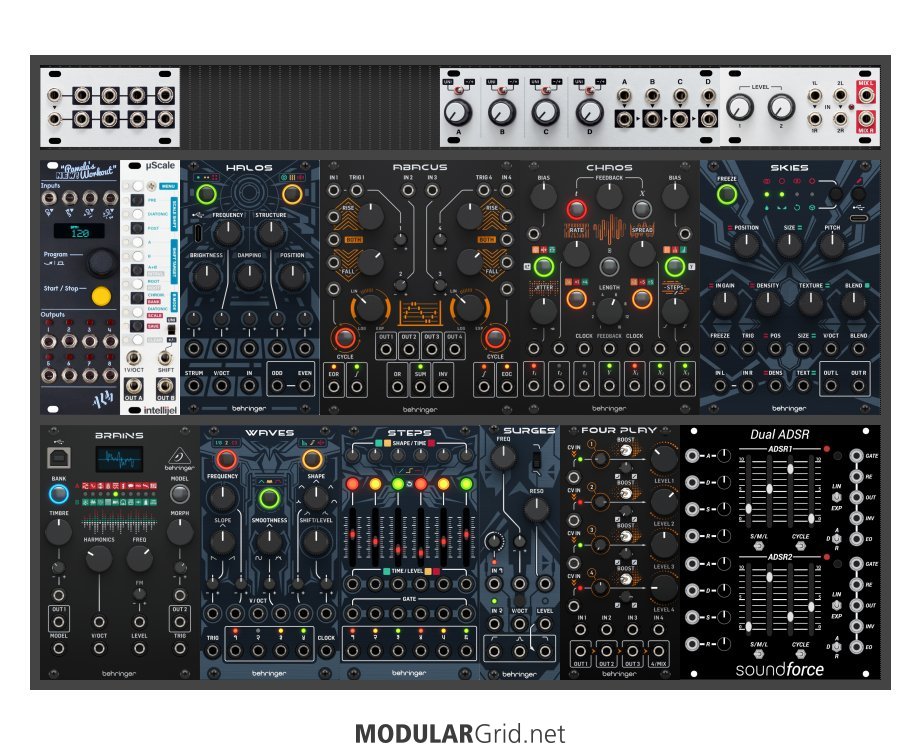This screenshot has height=755, width=921.
Task: Click the PITCH knob on Skies
Action: coord(832,246)
